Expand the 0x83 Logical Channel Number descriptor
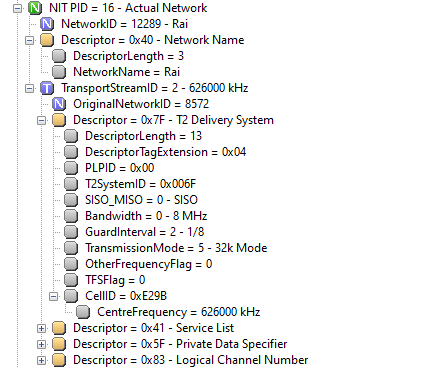The height and width of the screenshot is (368, 423). [41, 360]
